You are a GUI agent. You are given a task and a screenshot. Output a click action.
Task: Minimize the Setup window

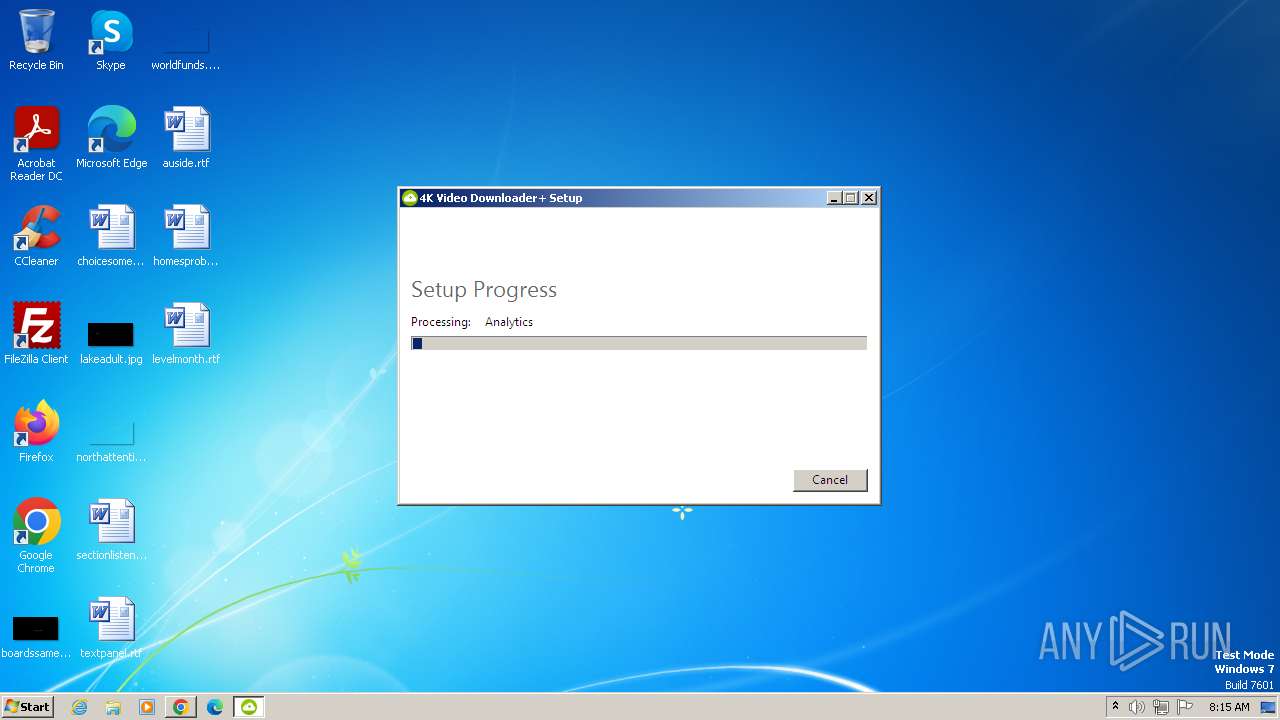point(834,198)
